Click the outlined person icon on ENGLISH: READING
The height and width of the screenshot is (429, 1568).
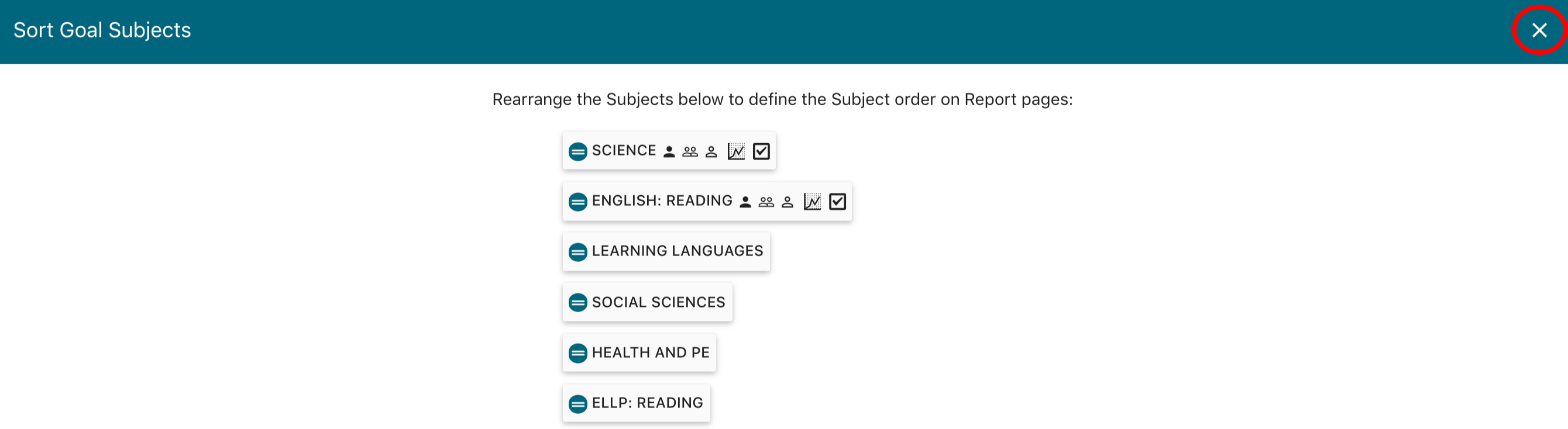[787, 202]
